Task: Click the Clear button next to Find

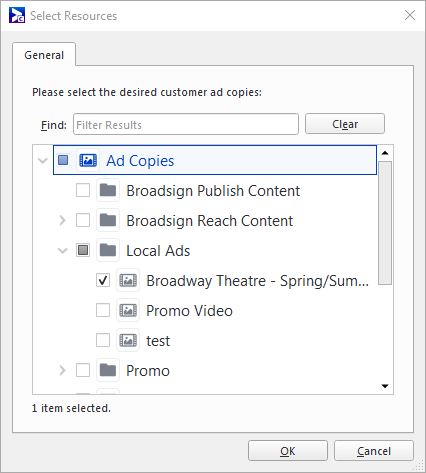Action: [345, 124]
